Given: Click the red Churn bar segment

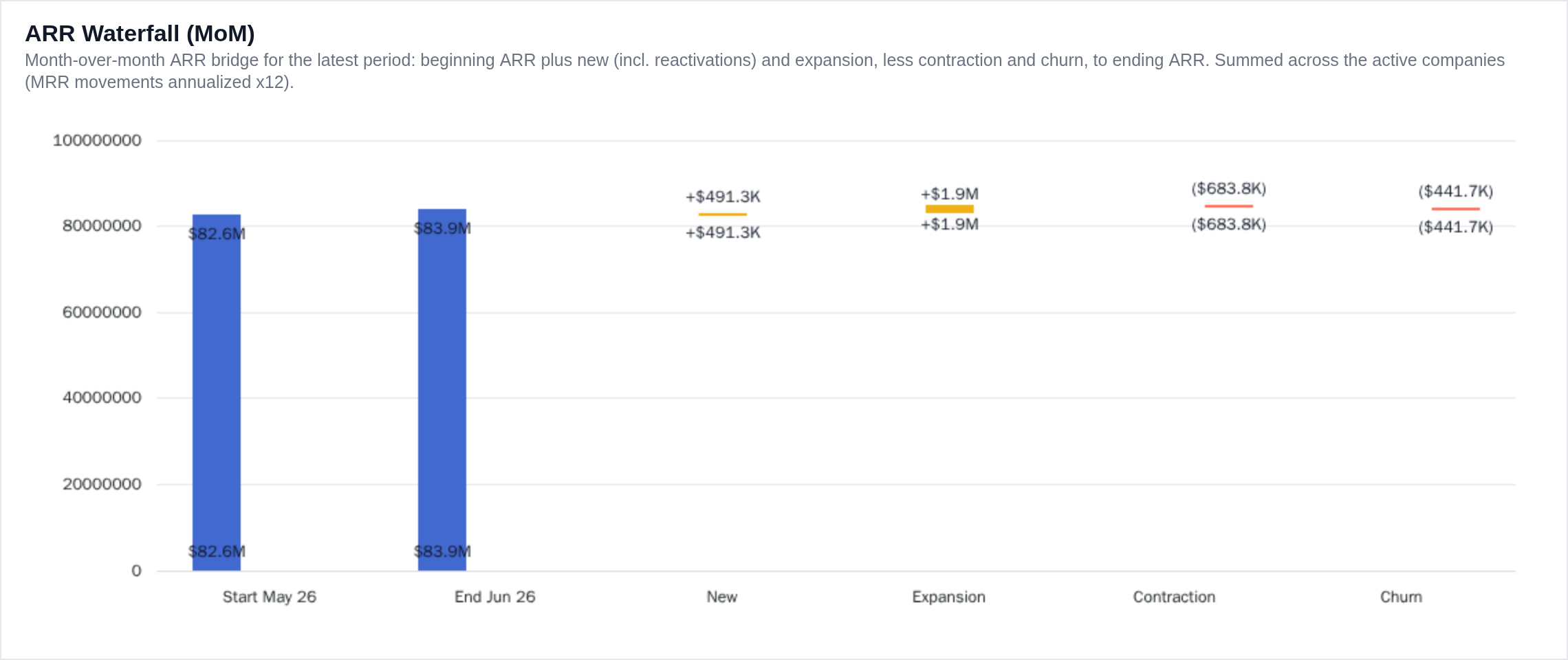Looking at the screenshot, I should pyautogui.click(x=1456, y=209).
